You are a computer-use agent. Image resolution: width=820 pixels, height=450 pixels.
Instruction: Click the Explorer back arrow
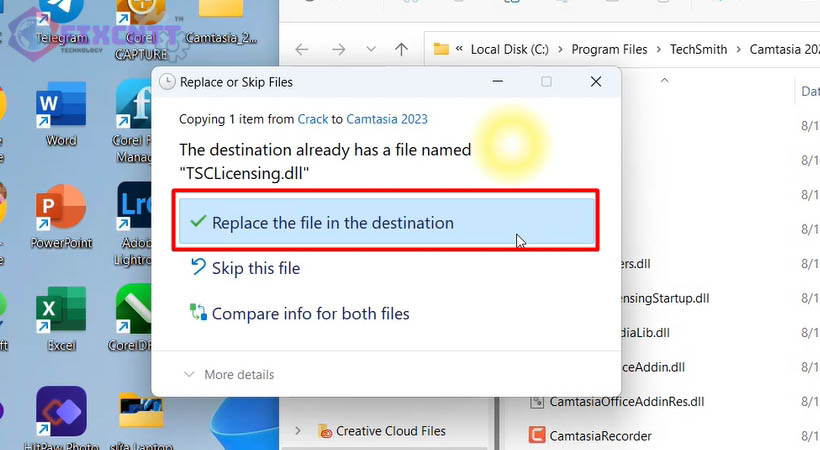coord(303,49)
